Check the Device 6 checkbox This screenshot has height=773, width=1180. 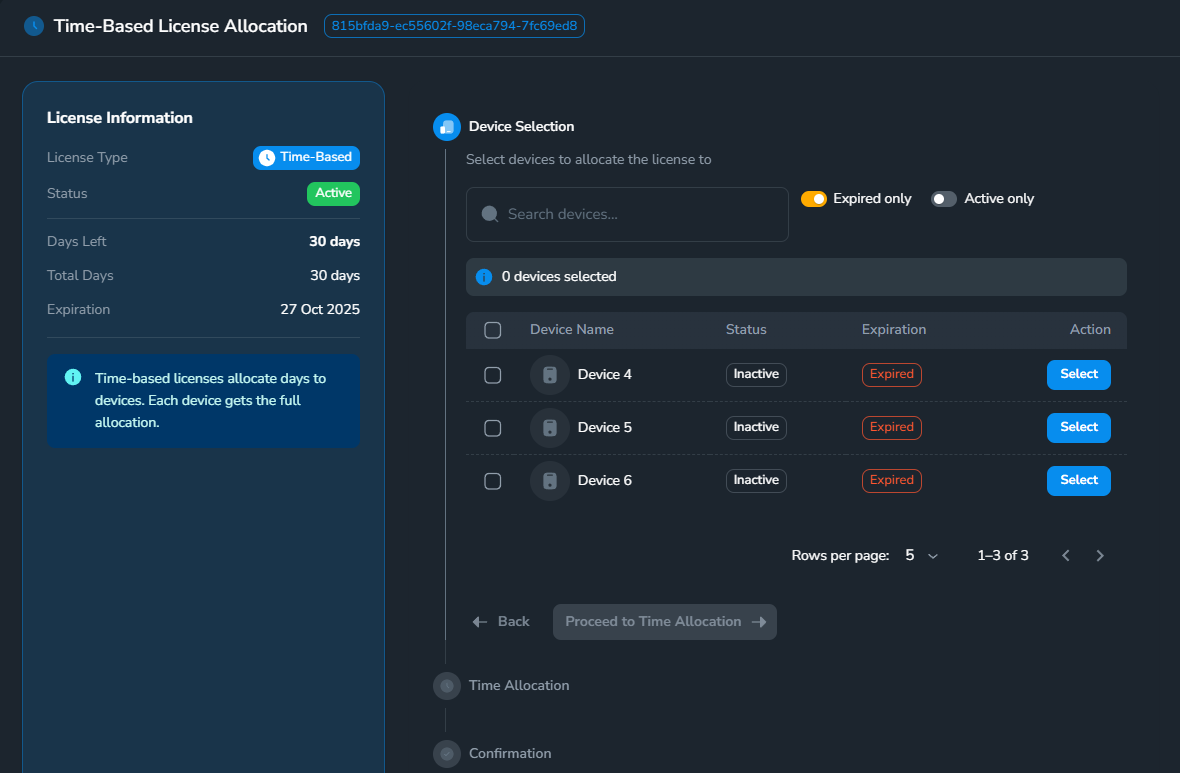pos(492,481)
